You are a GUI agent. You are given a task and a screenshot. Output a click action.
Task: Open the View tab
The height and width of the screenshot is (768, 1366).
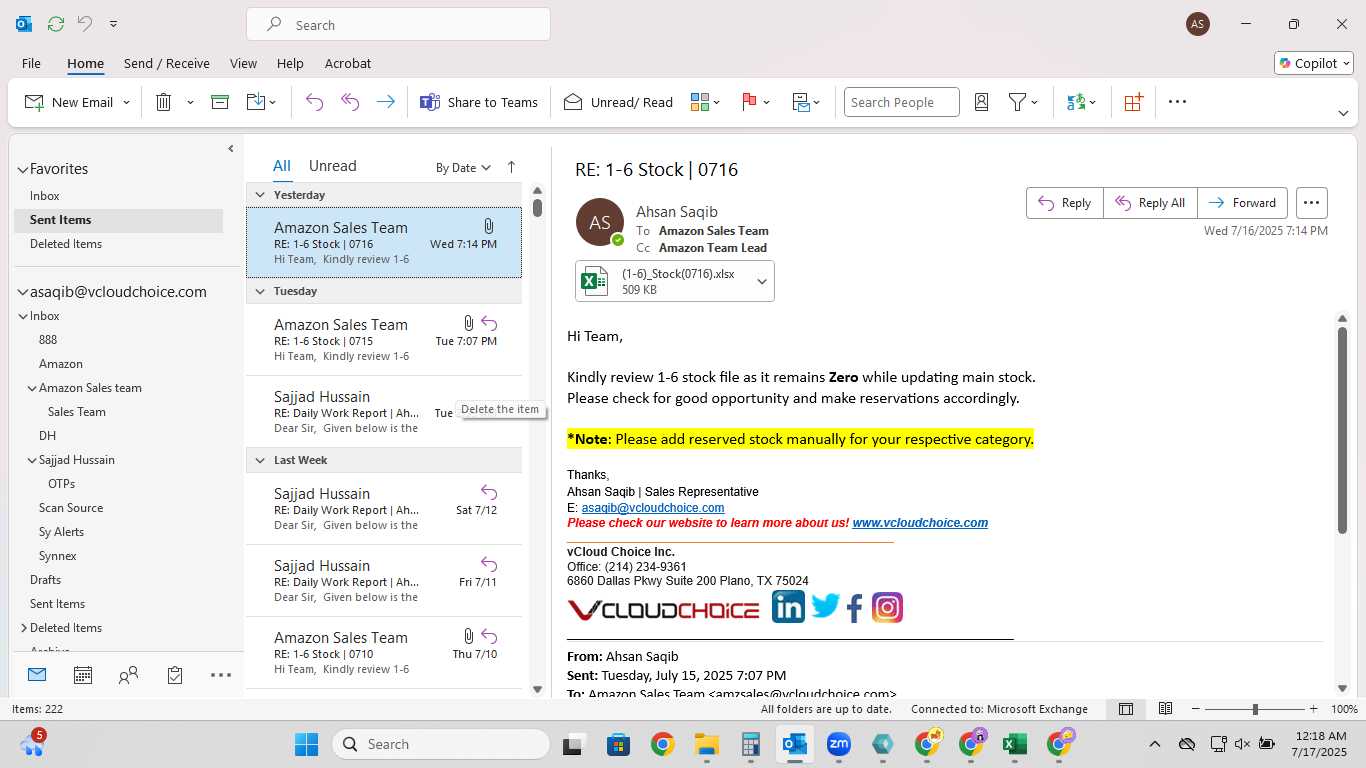pyautogui.click(x=243, y=63)
